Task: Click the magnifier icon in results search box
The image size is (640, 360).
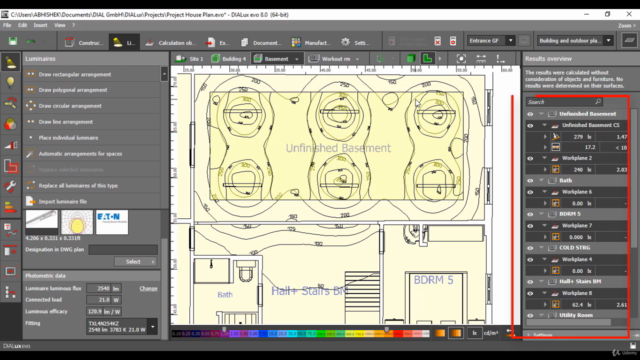Action: (598, 102)
